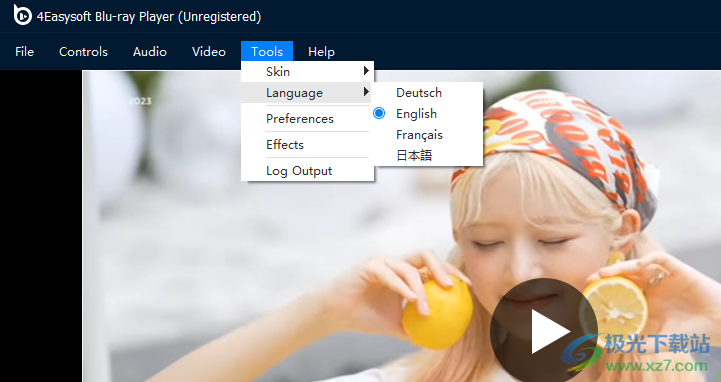Open the File menu
This screenshot has height=382, width=721.
[24, 51]
